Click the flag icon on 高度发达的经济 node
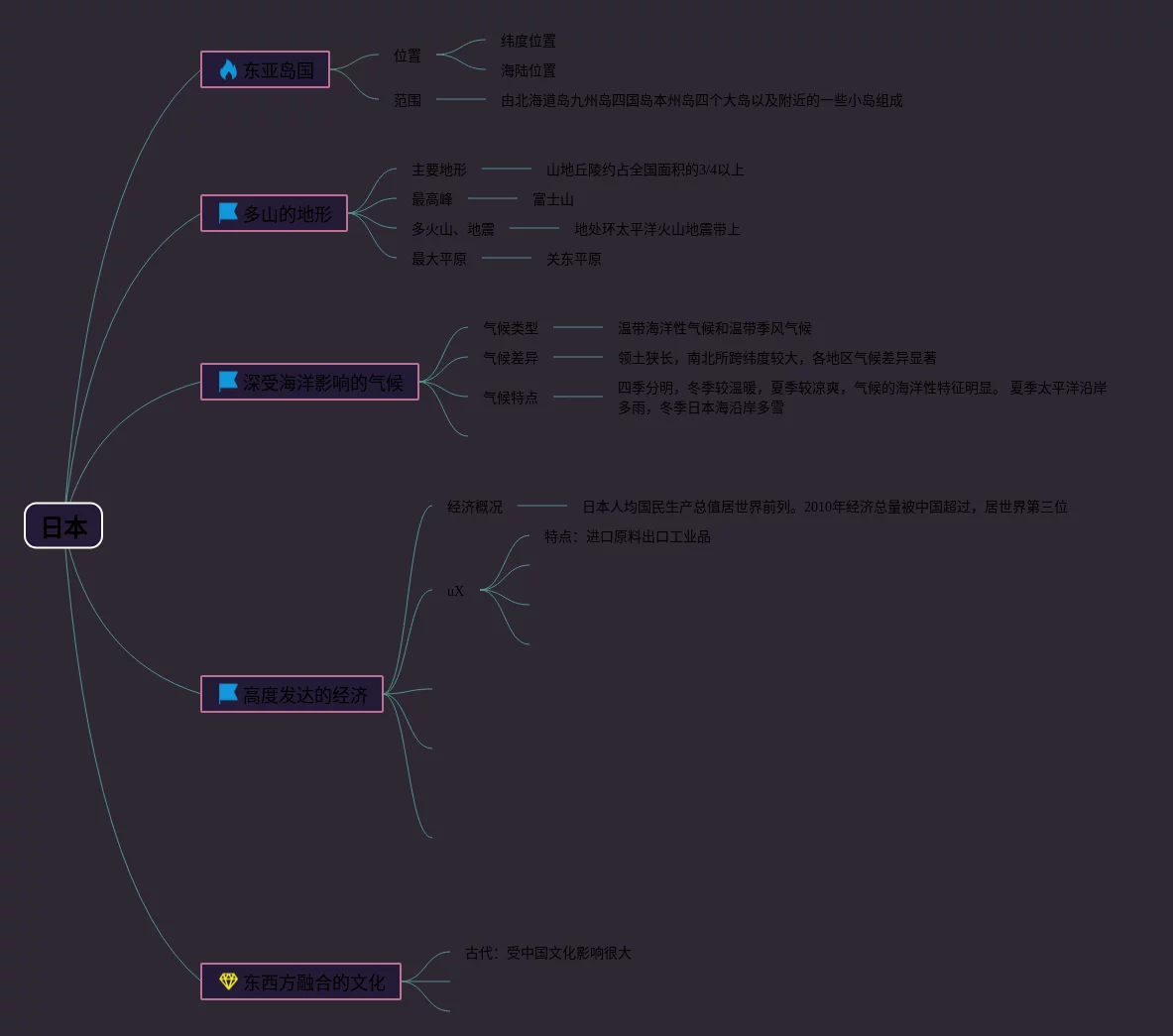 (228, 694)
